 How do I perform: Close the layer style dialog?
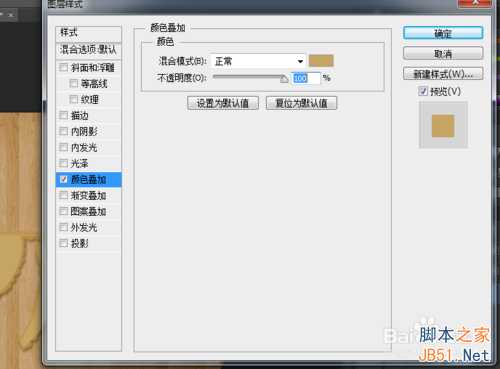[475, 3]
